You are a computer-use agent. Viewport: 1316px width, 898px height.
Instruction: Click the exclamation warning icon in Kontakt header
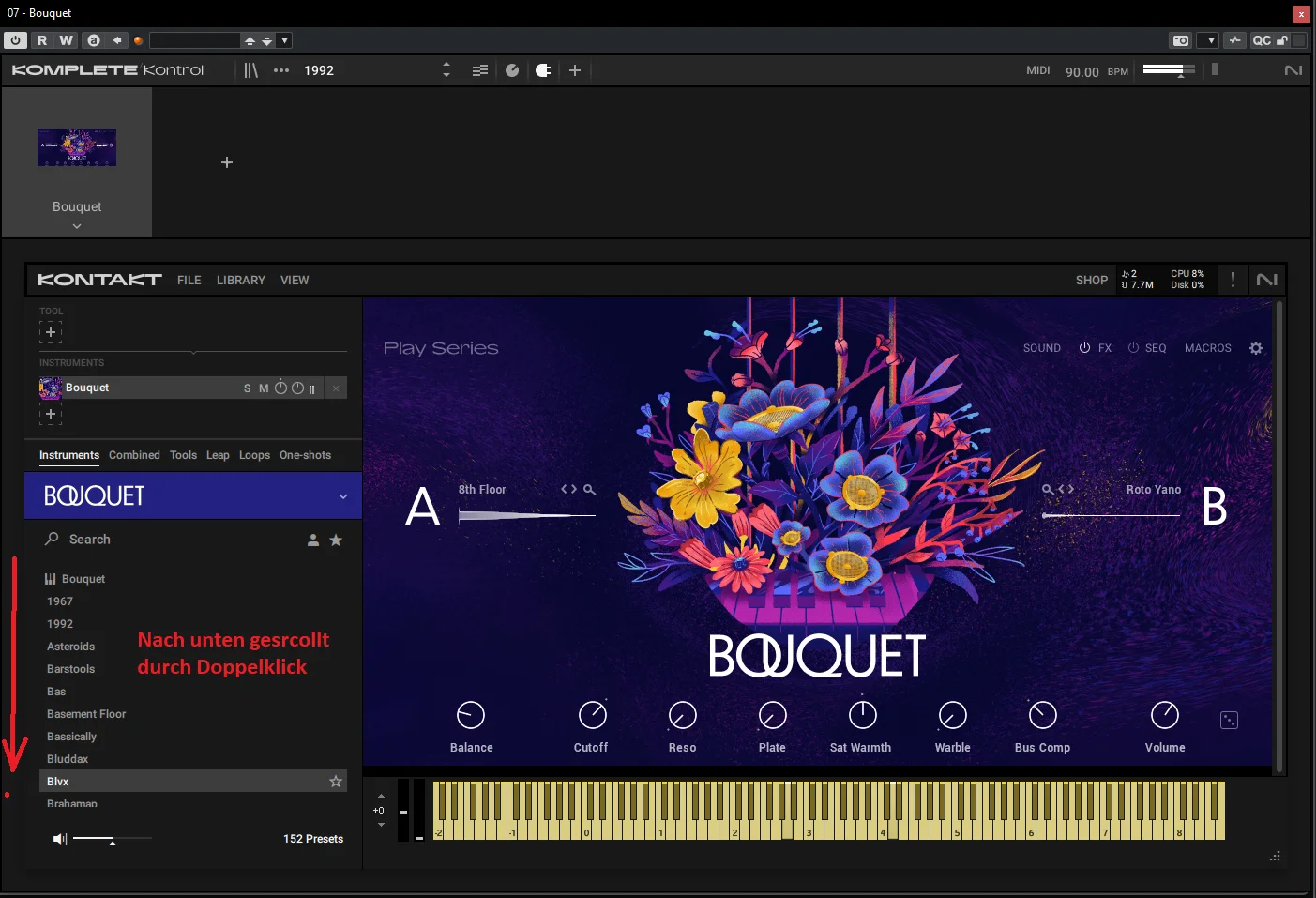[1233, 280]
